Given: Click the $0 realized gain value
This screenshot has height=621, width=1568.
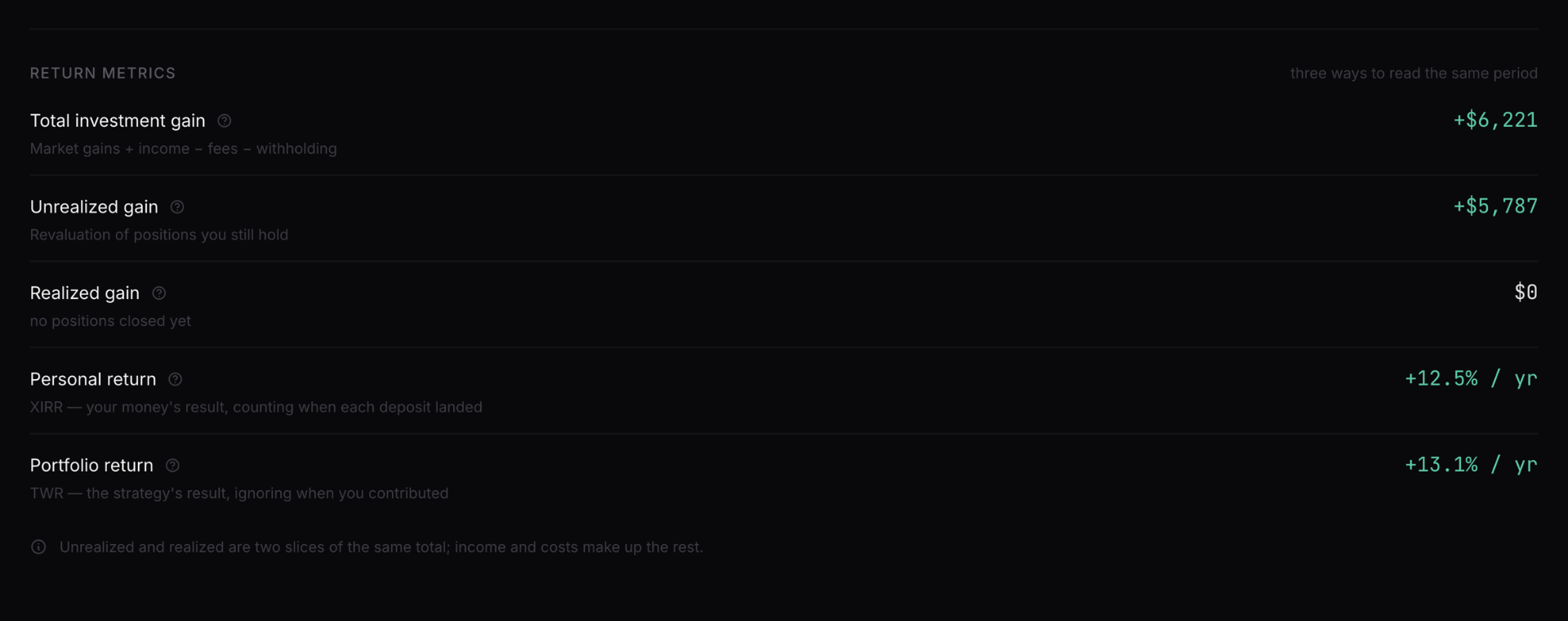Looking at the screenshot, I should tap(1526, 293).
